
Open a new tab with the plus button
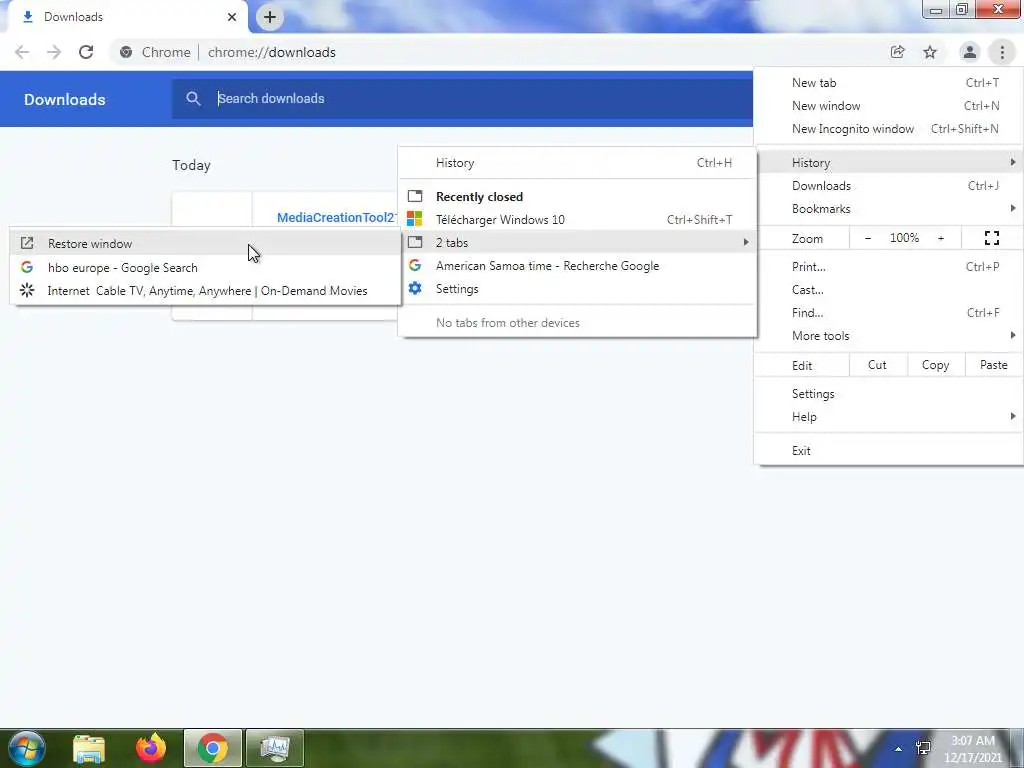tap(270, 17)
